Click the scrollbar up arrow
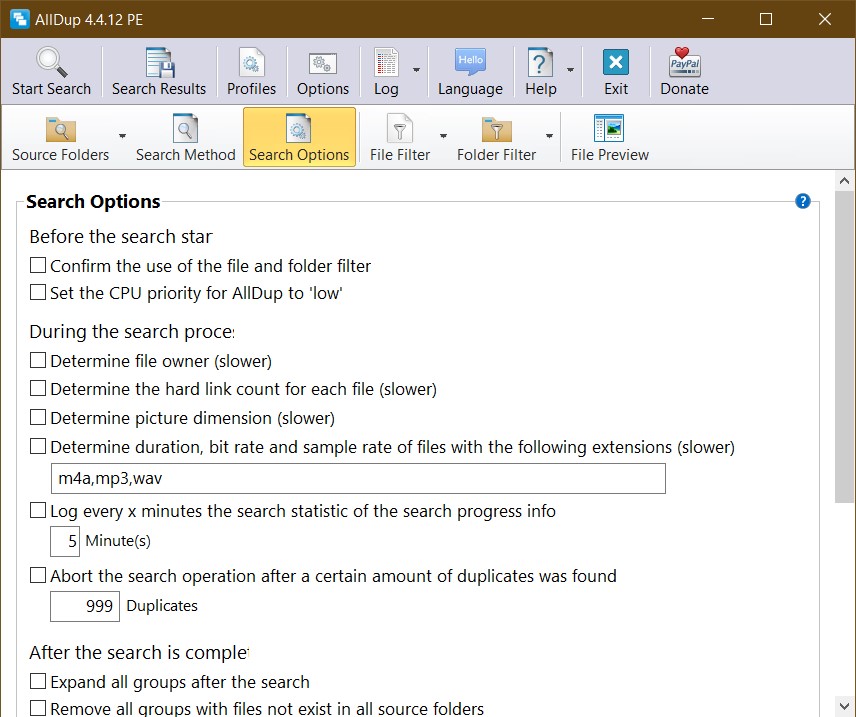The width and height of the screenshot is (856, 717). (845, 181)
